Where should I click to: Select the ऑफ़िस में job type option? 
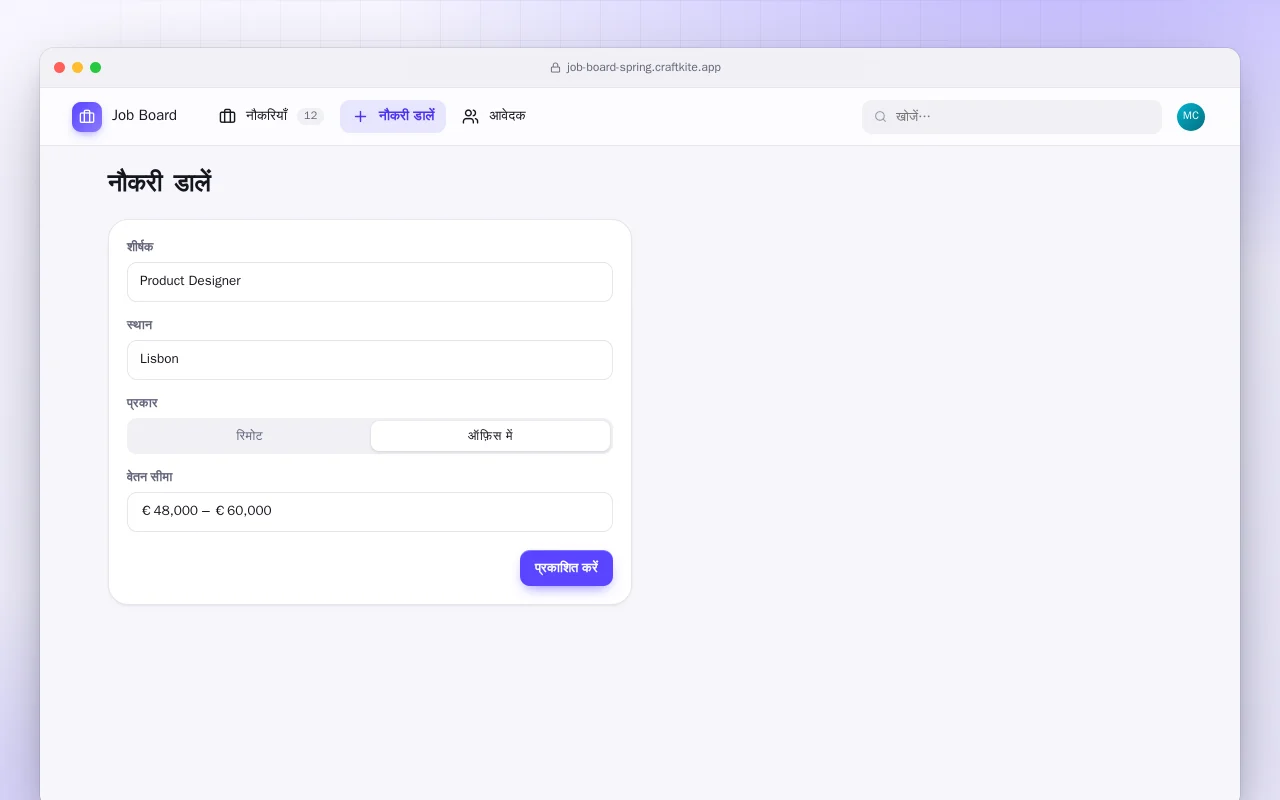tap(490, 436)
